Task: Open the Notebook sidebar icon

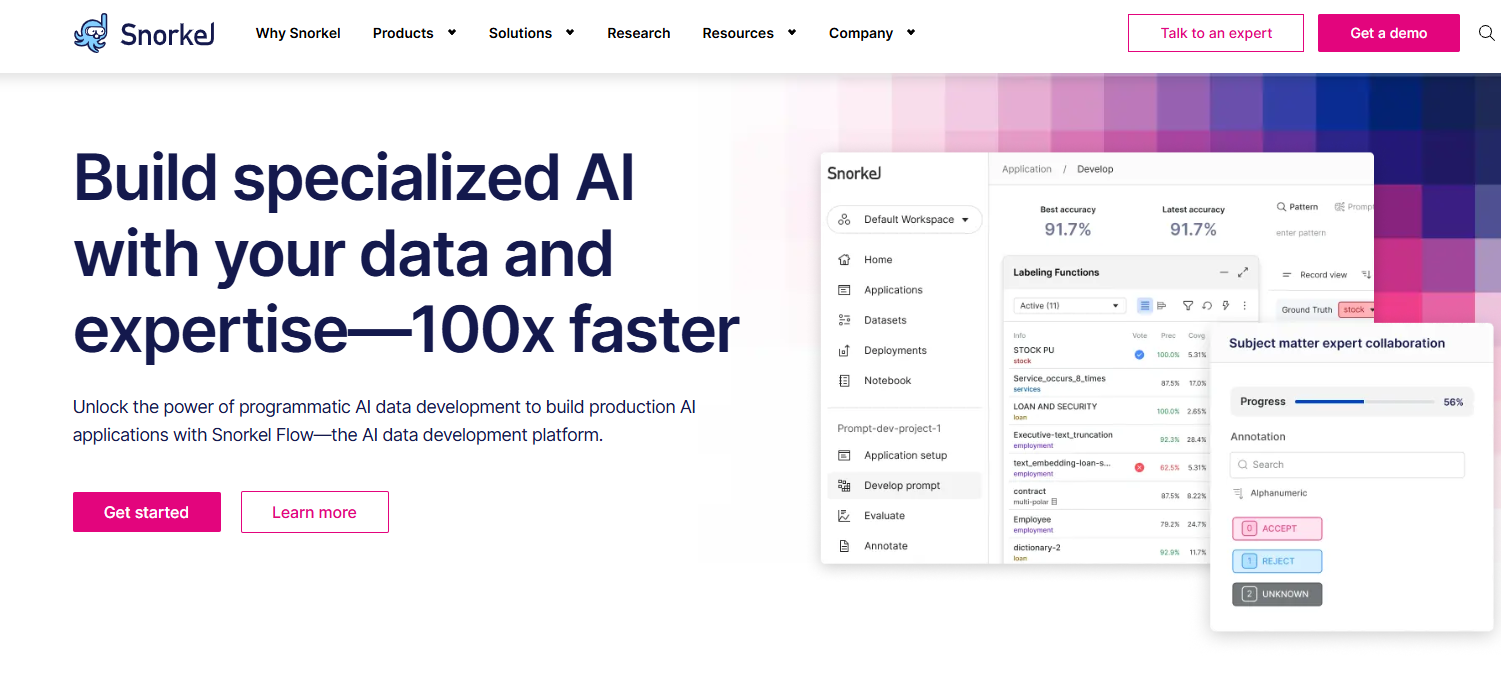Action: tap(844, 381)
